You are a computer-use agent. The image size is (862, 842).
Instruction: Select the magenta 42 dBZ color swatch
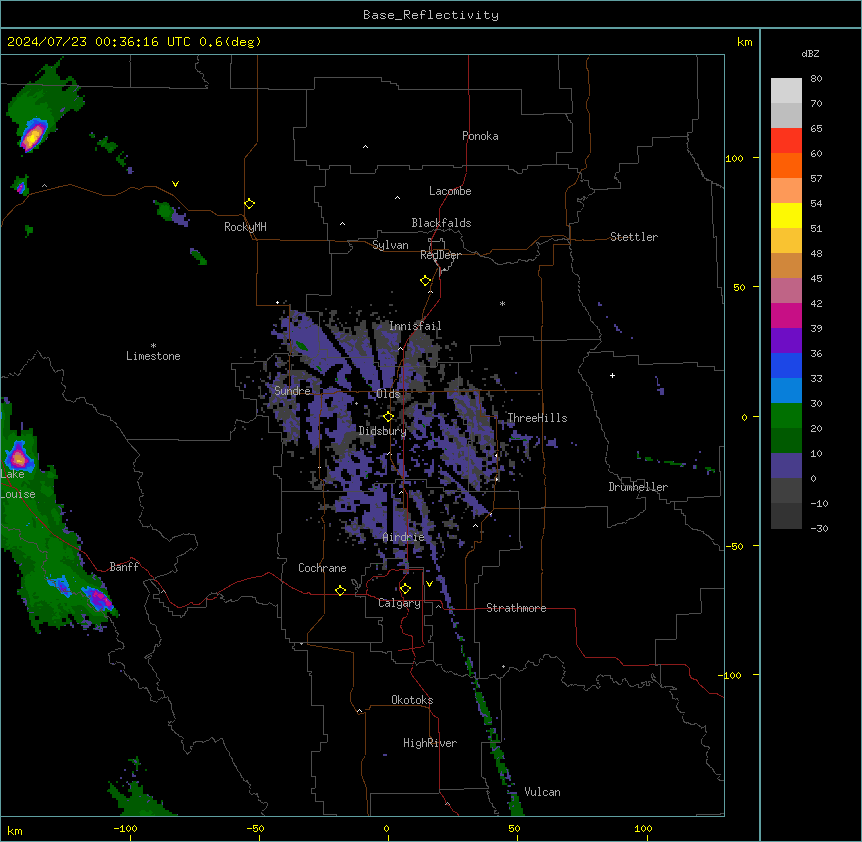(x=786, y=315)
